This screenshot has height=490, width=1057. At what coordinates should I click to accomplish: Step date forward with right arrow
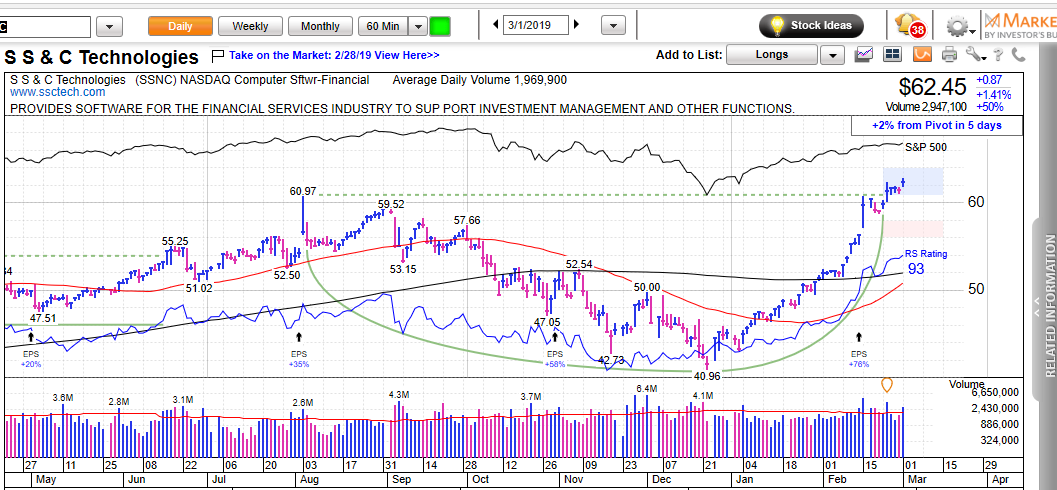[x=576, y=26]
